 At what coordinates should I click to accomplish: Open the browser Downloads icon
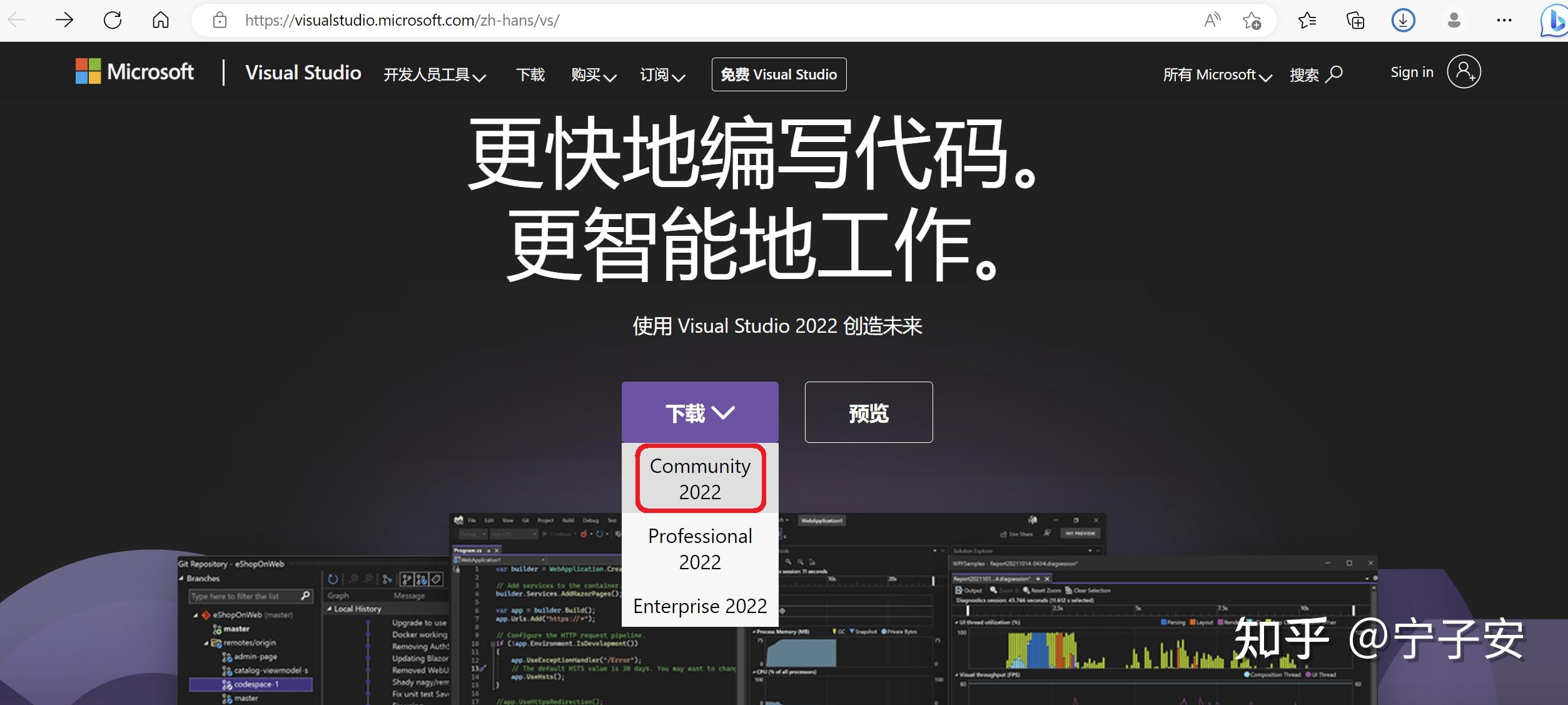tap(1403, 20)
